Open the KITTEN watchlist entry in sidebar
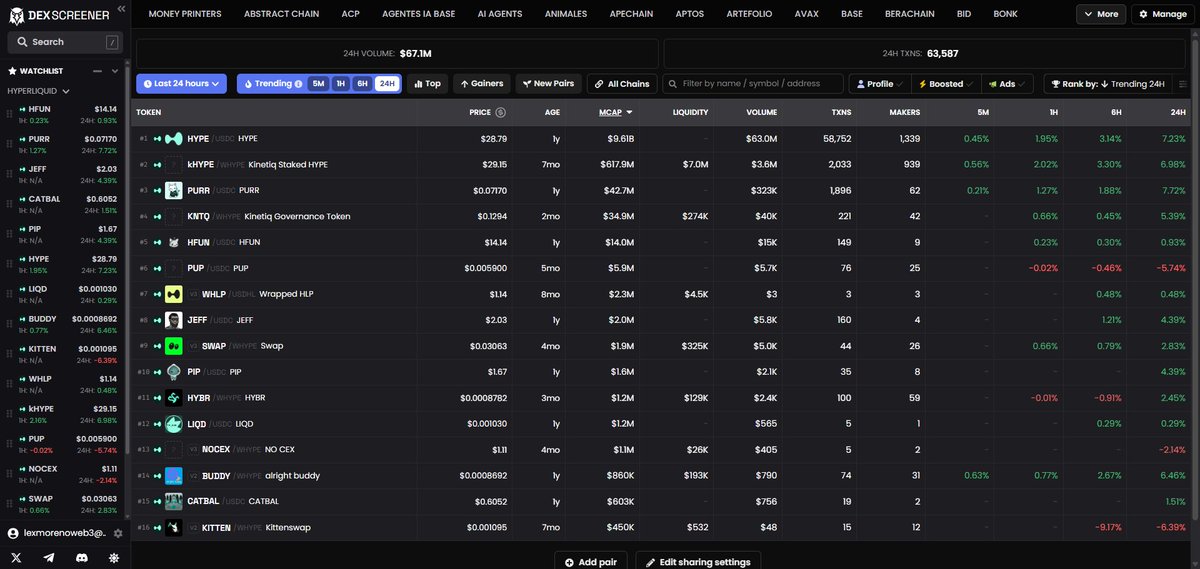Image resolution: width=1200 pixels, height=569 pixels. tap(64, 354)
